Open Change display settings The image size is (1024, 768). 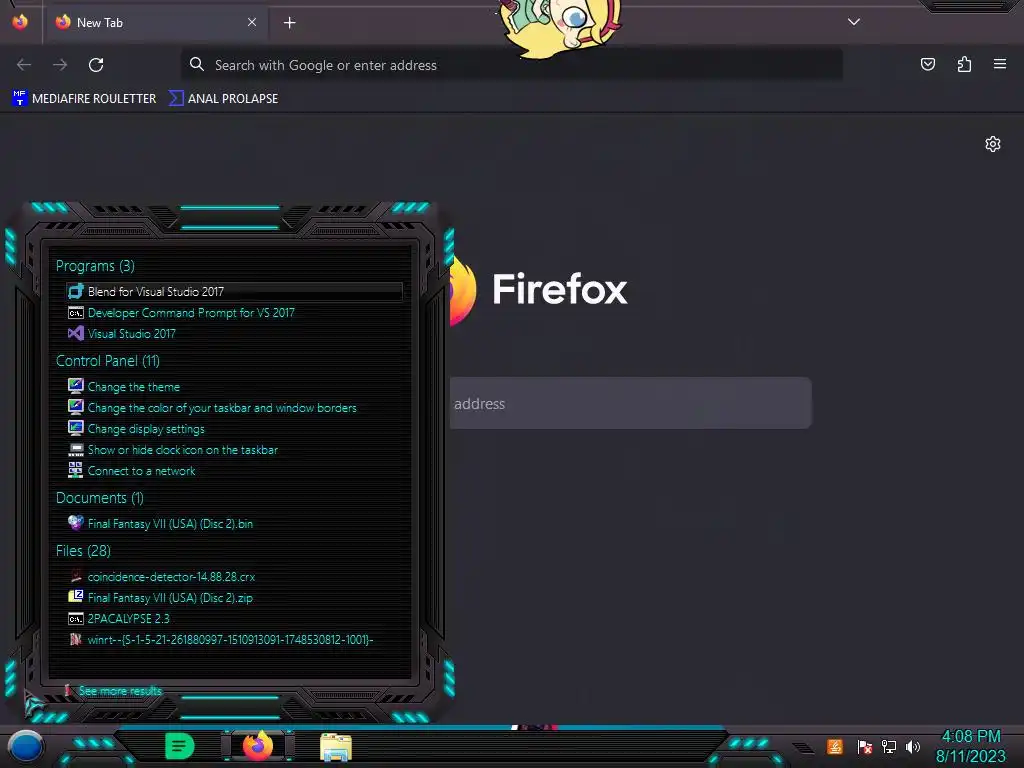[146, 429]
